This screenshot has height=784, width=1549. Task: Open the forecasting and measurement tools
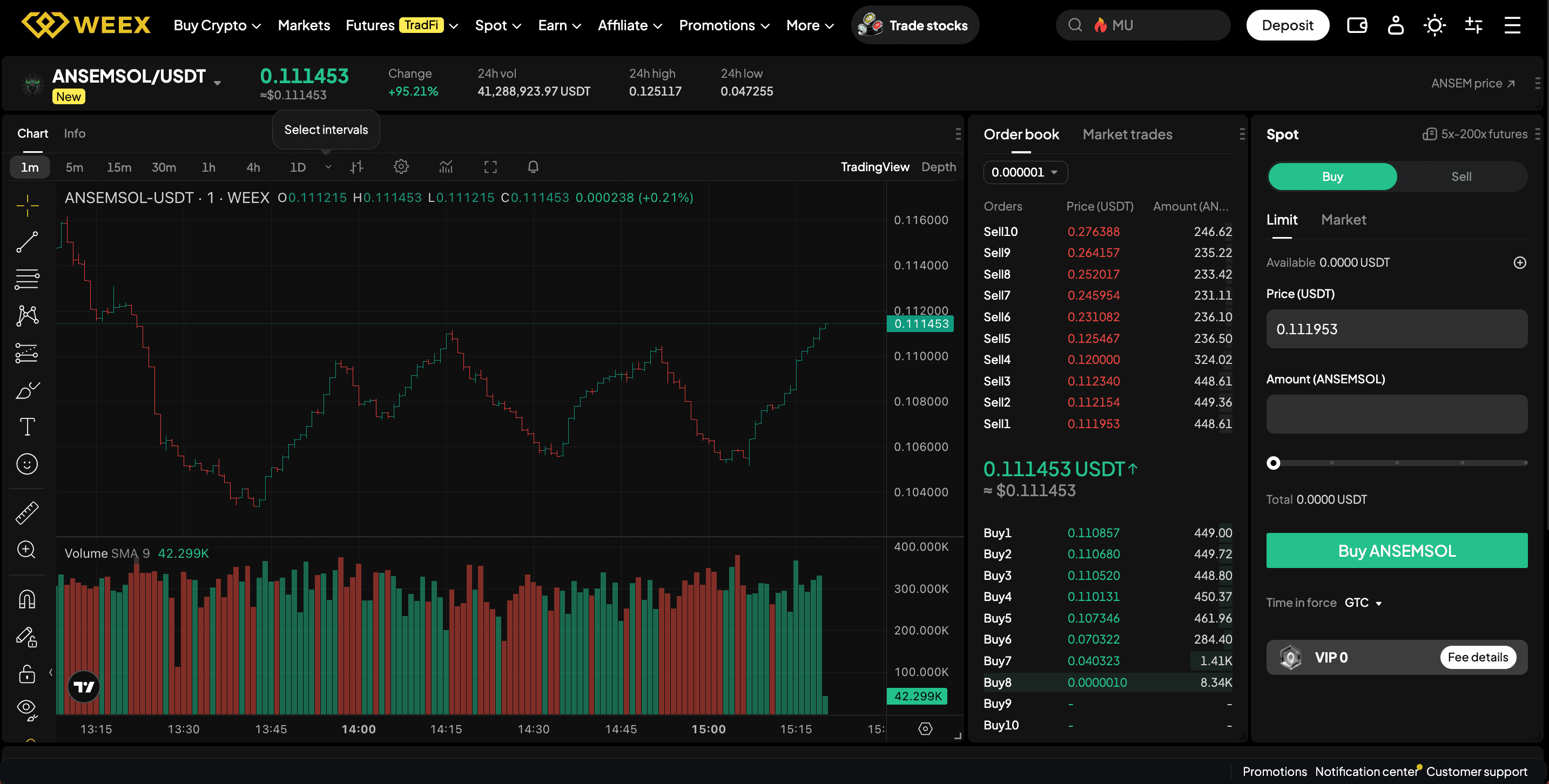(27, 353)
